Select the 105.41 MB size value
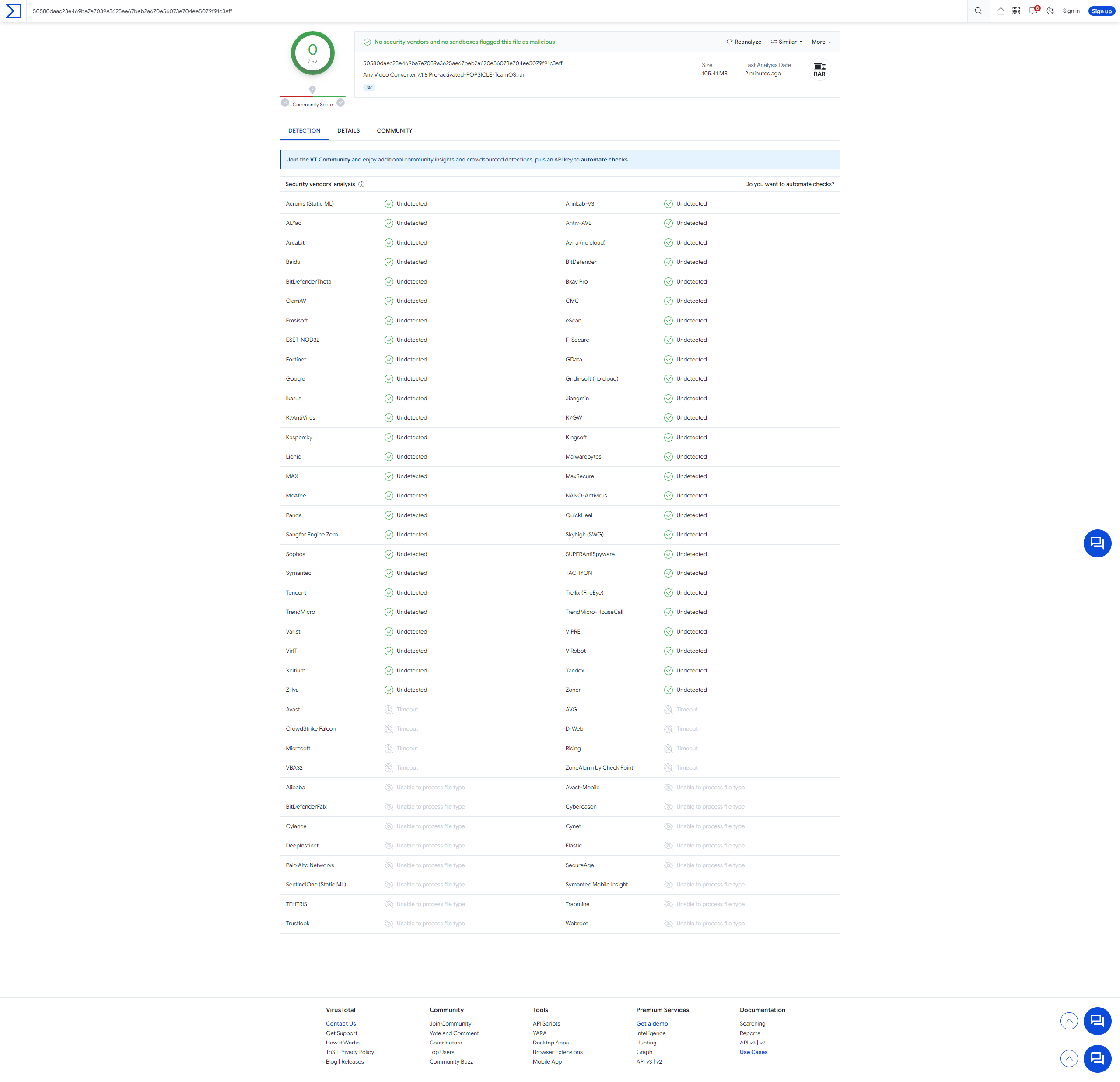The image size is (1120, 1082). (714, 73)
